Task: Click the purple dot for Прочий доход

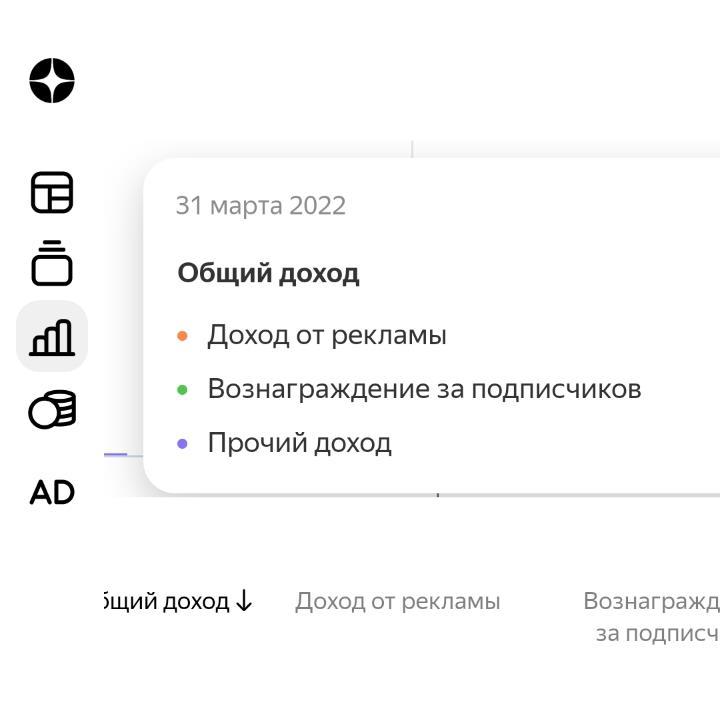Action: pyautogui.click(x=182, y=444)
